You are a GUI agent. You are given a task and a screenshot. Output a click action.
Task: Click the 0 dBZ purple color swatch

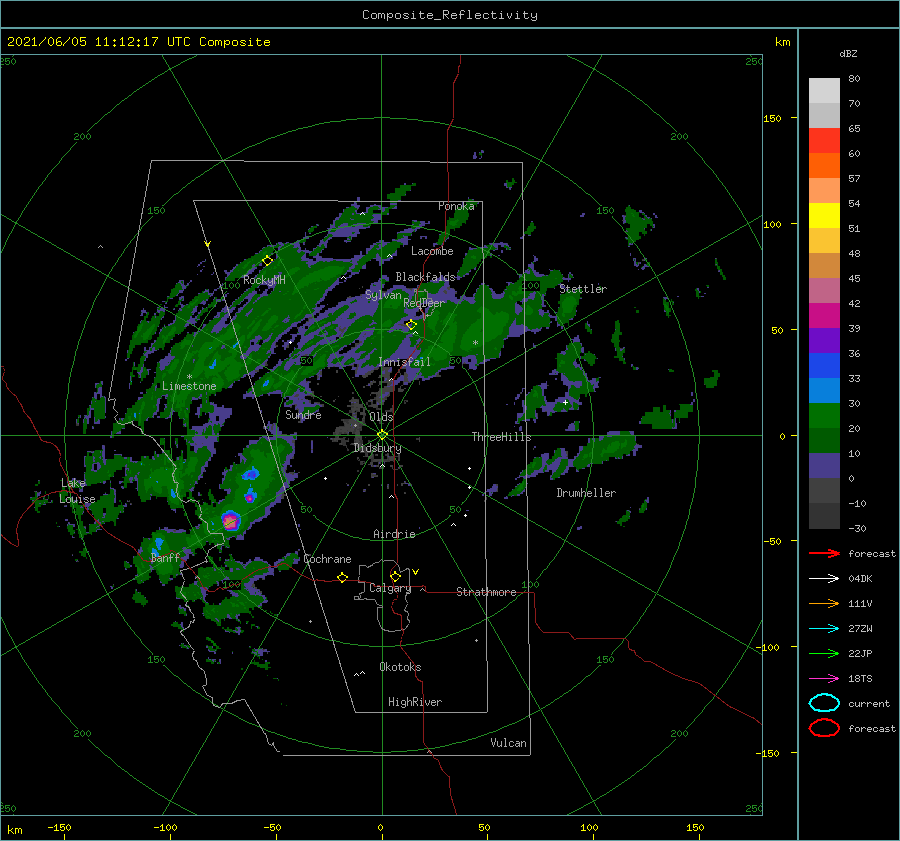824,466
